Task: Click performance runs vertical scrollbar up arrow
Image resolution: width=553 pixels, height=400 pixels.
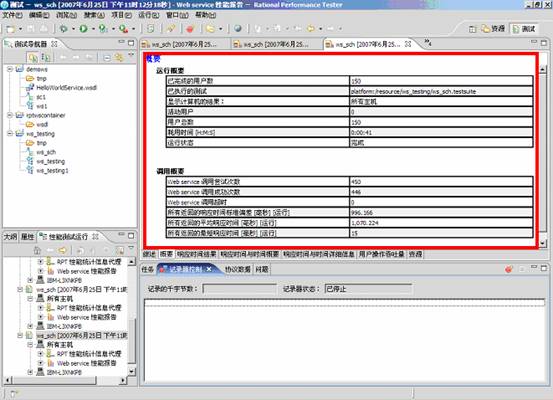Action: (131, 262)
